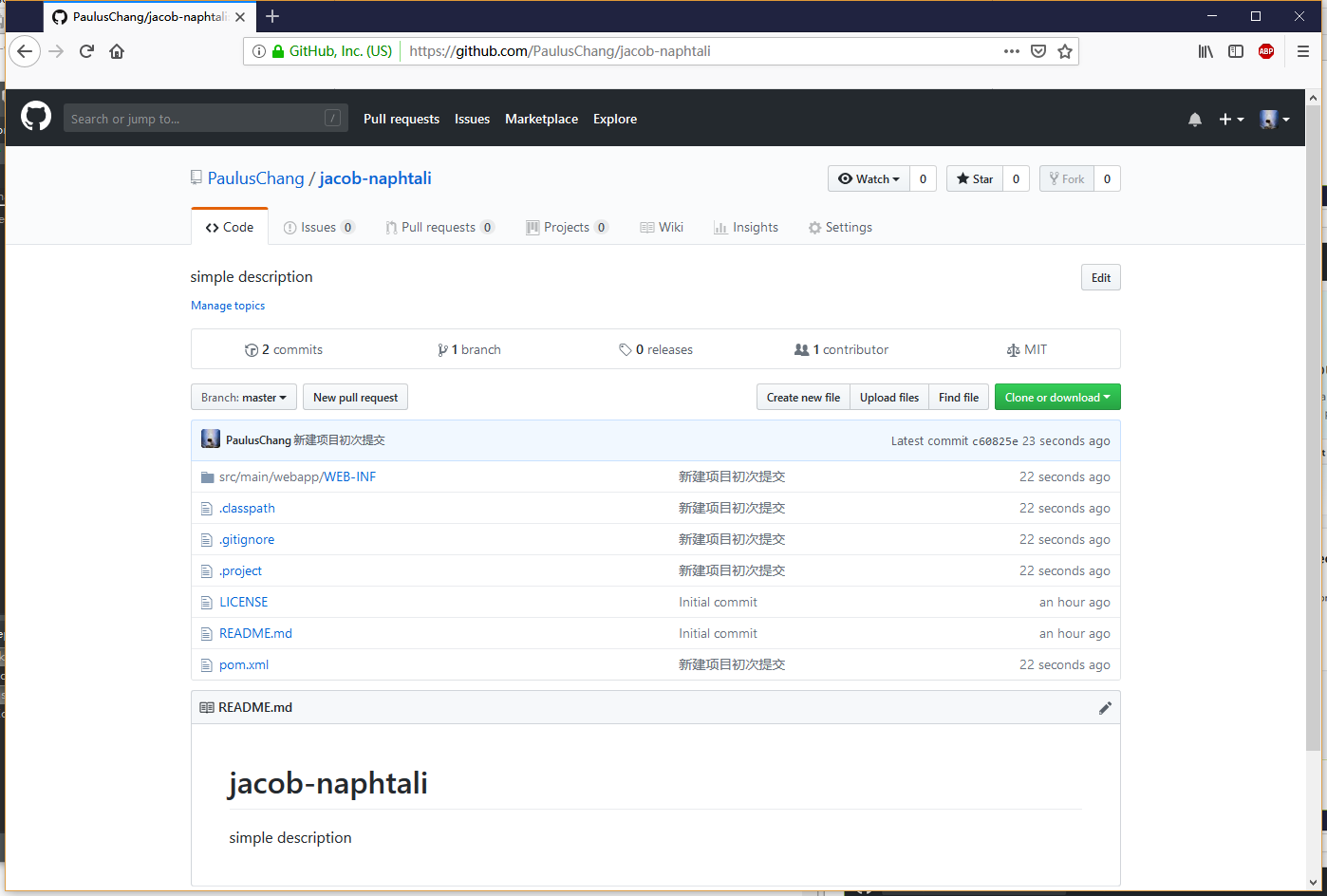
Task: Open the pom.xml file
Action: [x=244, y=665]
